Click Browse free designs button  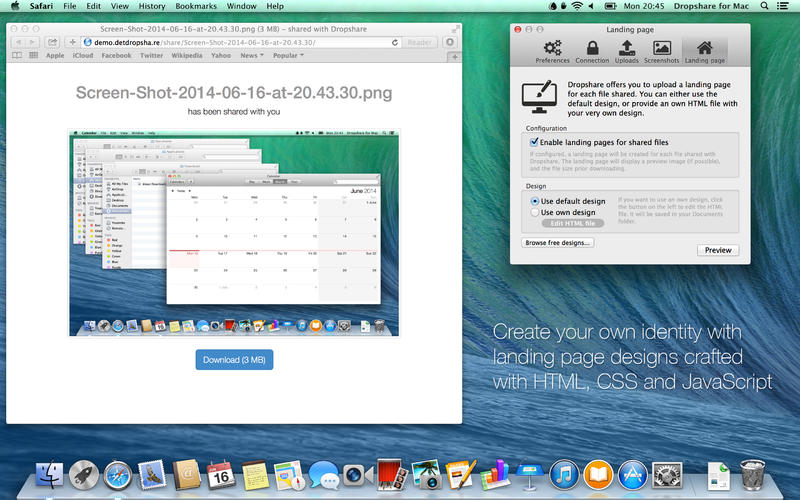click(x=558, y=243)
